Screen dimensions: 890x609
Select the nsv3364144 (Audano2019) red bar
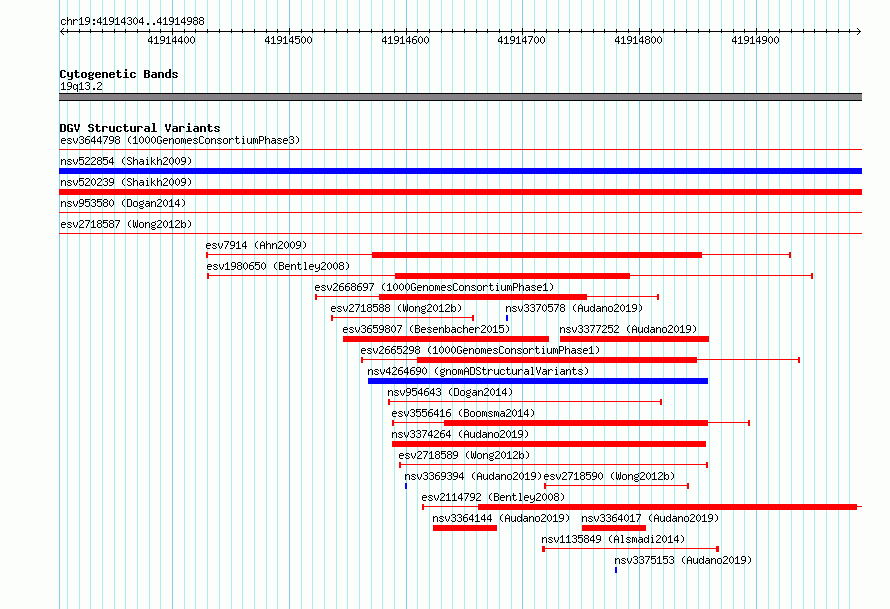tap(465, 528)
